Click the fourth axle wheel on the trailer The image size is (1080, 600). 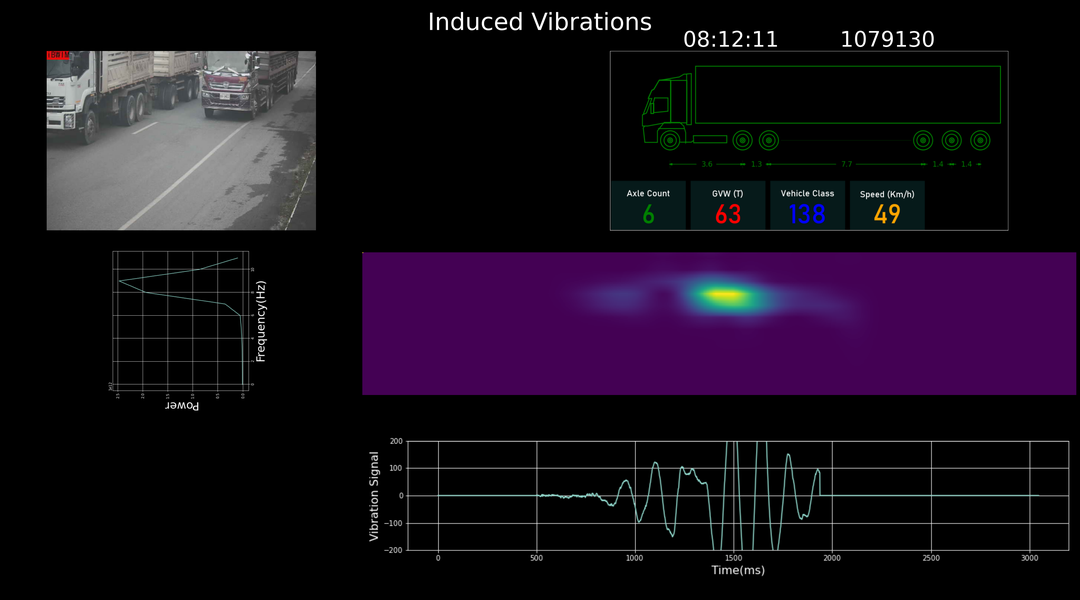923,141
